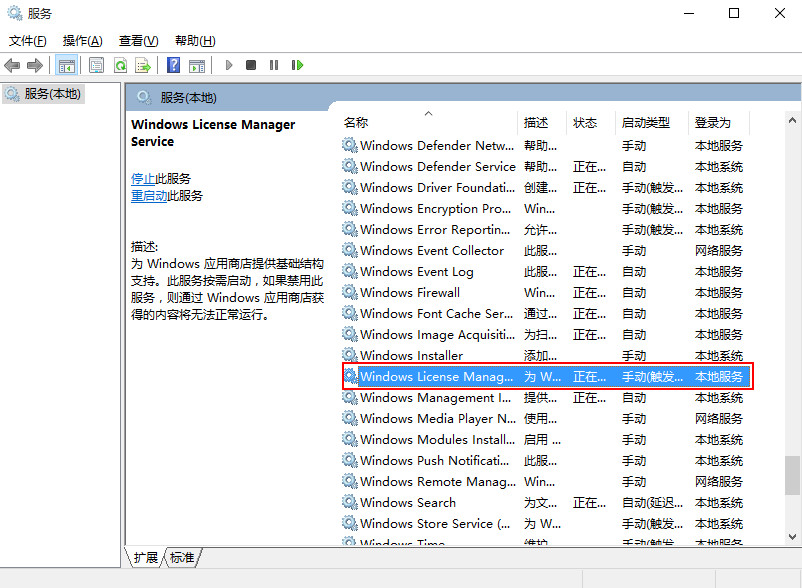Viewport: 802px width, 588px height.
Task: Stop the service with the square icon
Action: coord(252,65)
